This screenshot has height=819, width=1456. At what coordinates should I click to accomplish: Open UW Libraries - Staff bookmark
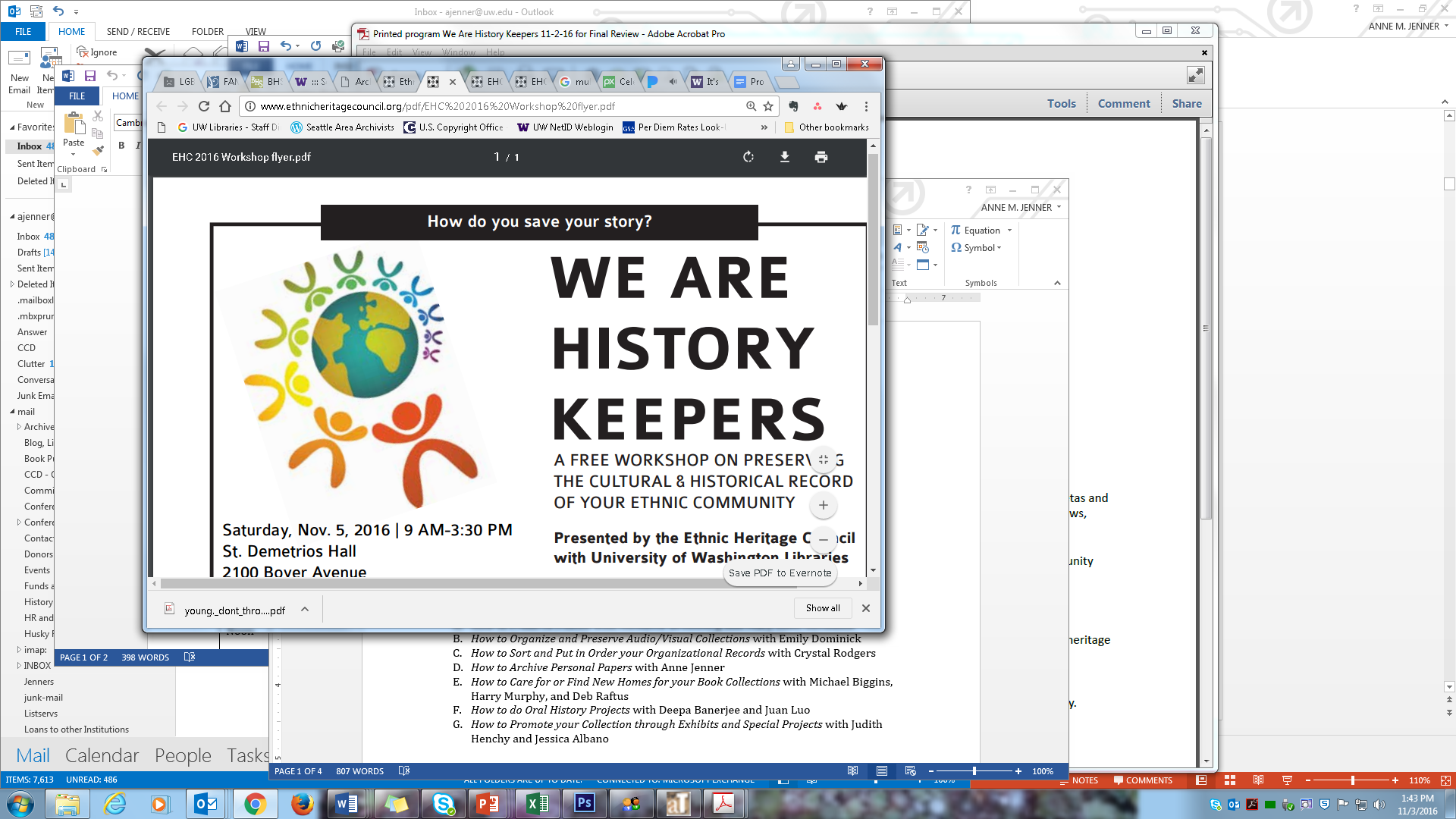pos(228,127)
